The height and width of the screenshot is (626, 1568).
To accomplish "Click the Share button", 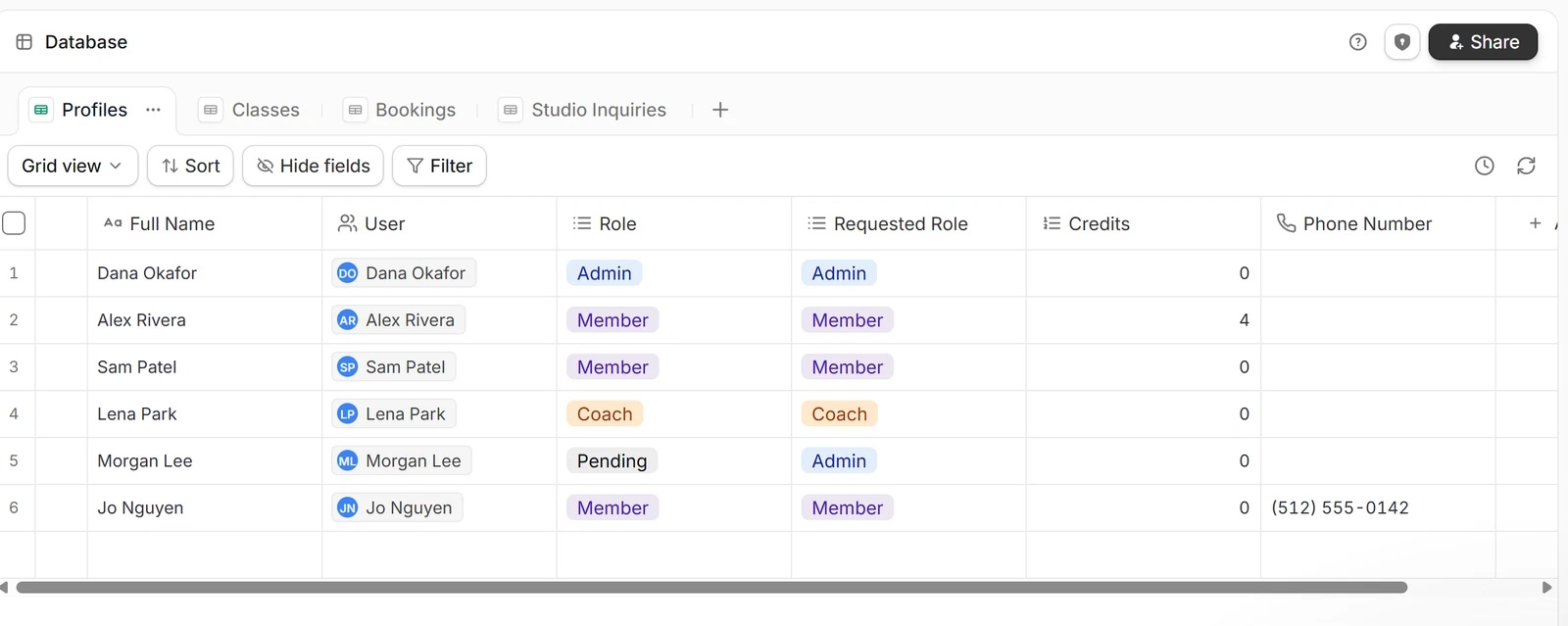I will coord(1483,42).
